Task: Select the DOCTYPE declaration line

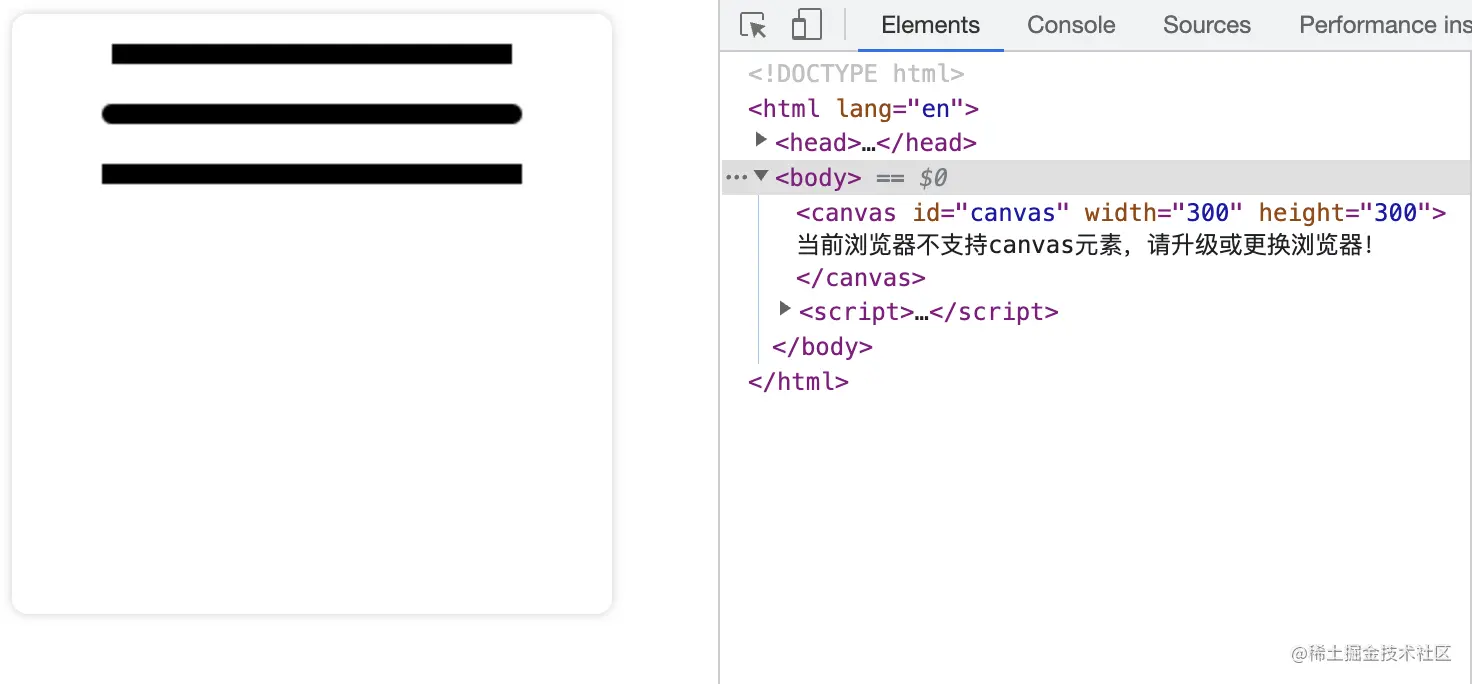Action: [855, 72]
